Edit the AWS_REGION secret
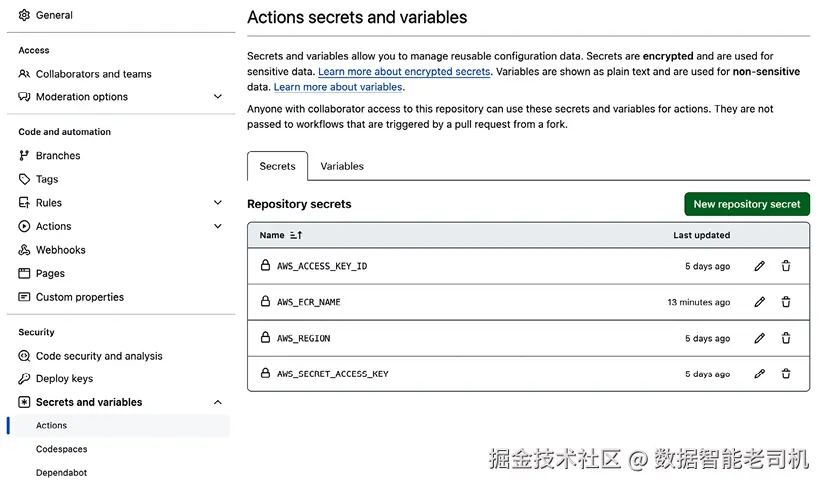This screenshot has width=825, height=487. click(760, 338)
